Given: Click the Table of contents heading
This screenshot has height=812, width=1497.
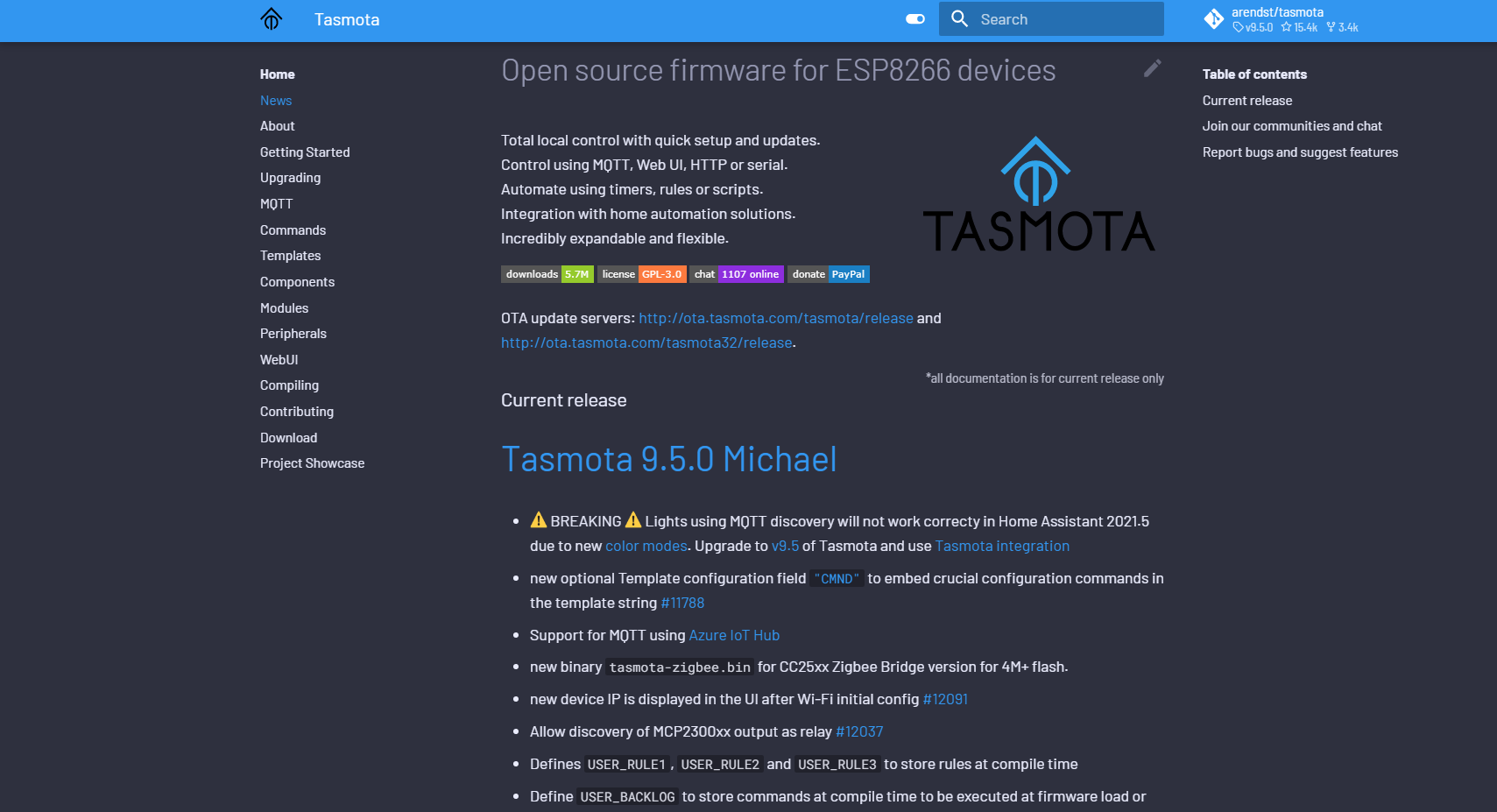Looking at the screenshot, I should (x=1254, y=74).
